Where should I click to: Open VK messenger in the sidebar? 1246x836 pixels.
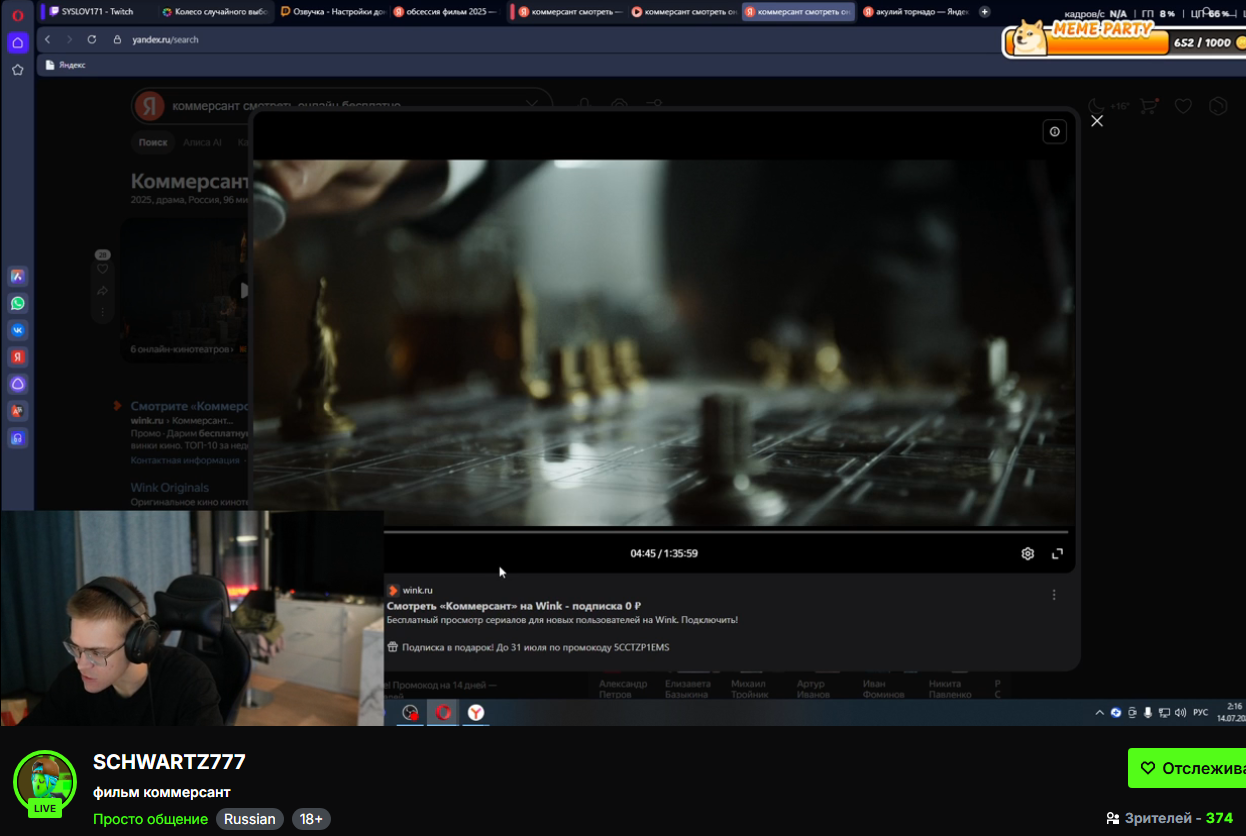click(18, 330)
